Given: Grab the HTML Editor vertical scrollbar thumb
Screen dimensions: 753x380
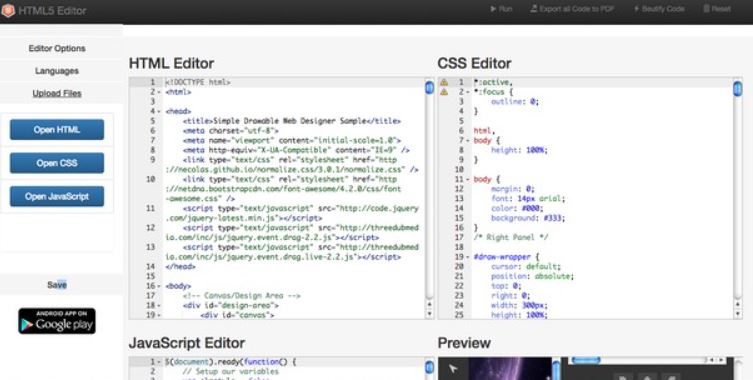Looking at the screenshot, I should [429, 88].
